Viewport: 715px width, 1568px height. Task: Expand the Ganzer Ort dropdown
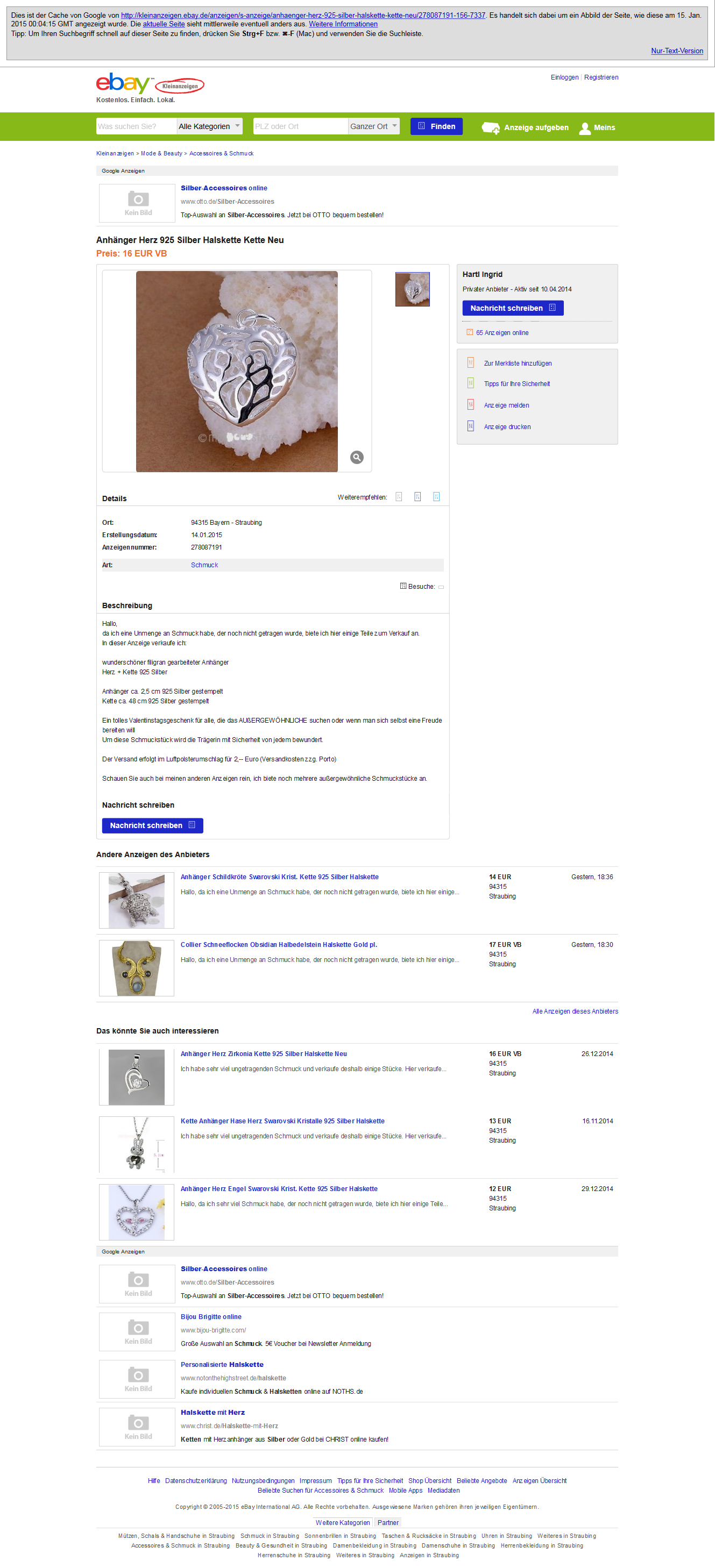(374, 126)
